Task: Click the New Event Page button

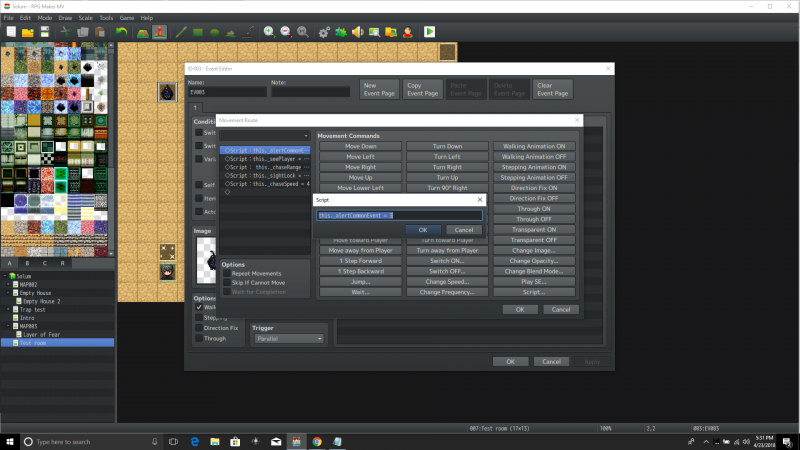Action: pyautogui.click(x=379, y=89)
